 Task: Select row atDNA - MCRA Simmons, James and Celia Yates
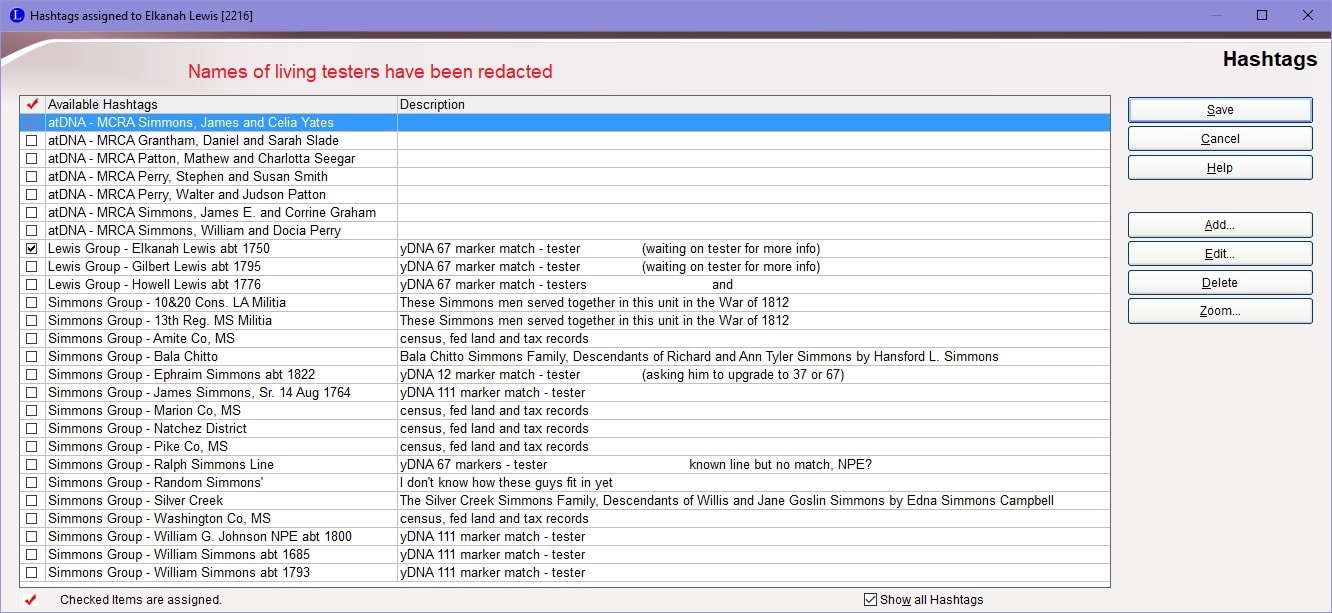pyautogui.click(x=565, y=123)
